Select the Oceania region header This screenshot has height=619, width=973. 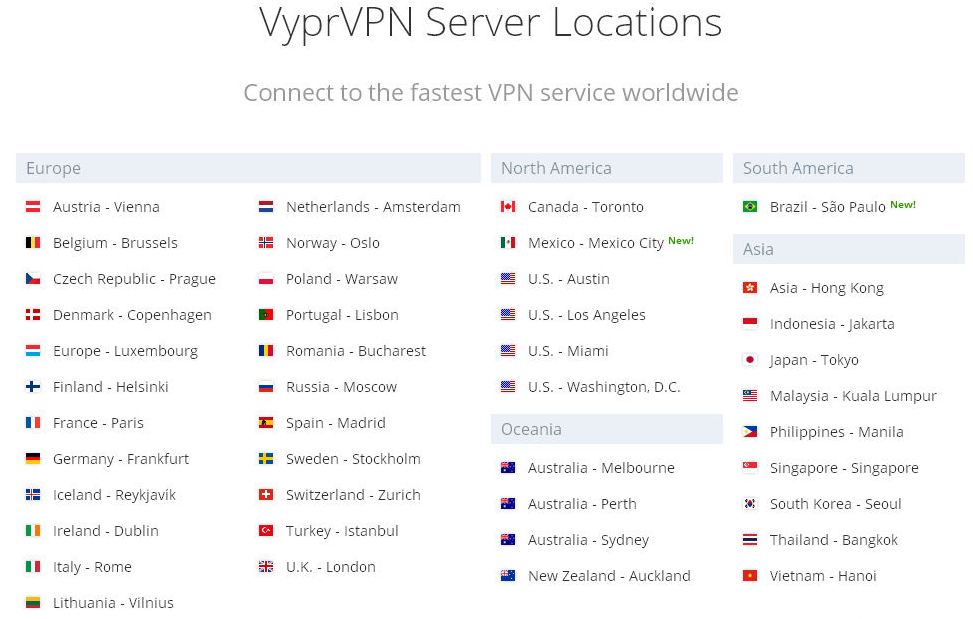(x=607, y=429)
